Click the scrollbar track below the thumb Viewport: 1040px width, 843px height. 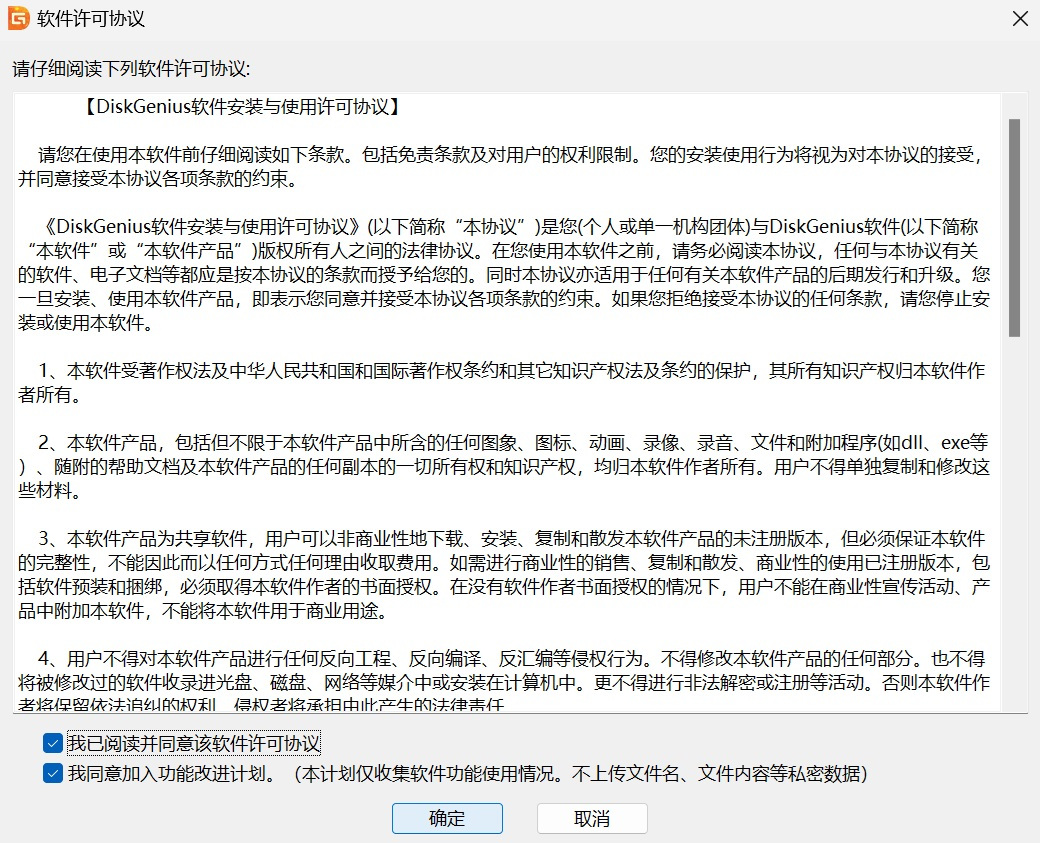tap(1014, 520)
